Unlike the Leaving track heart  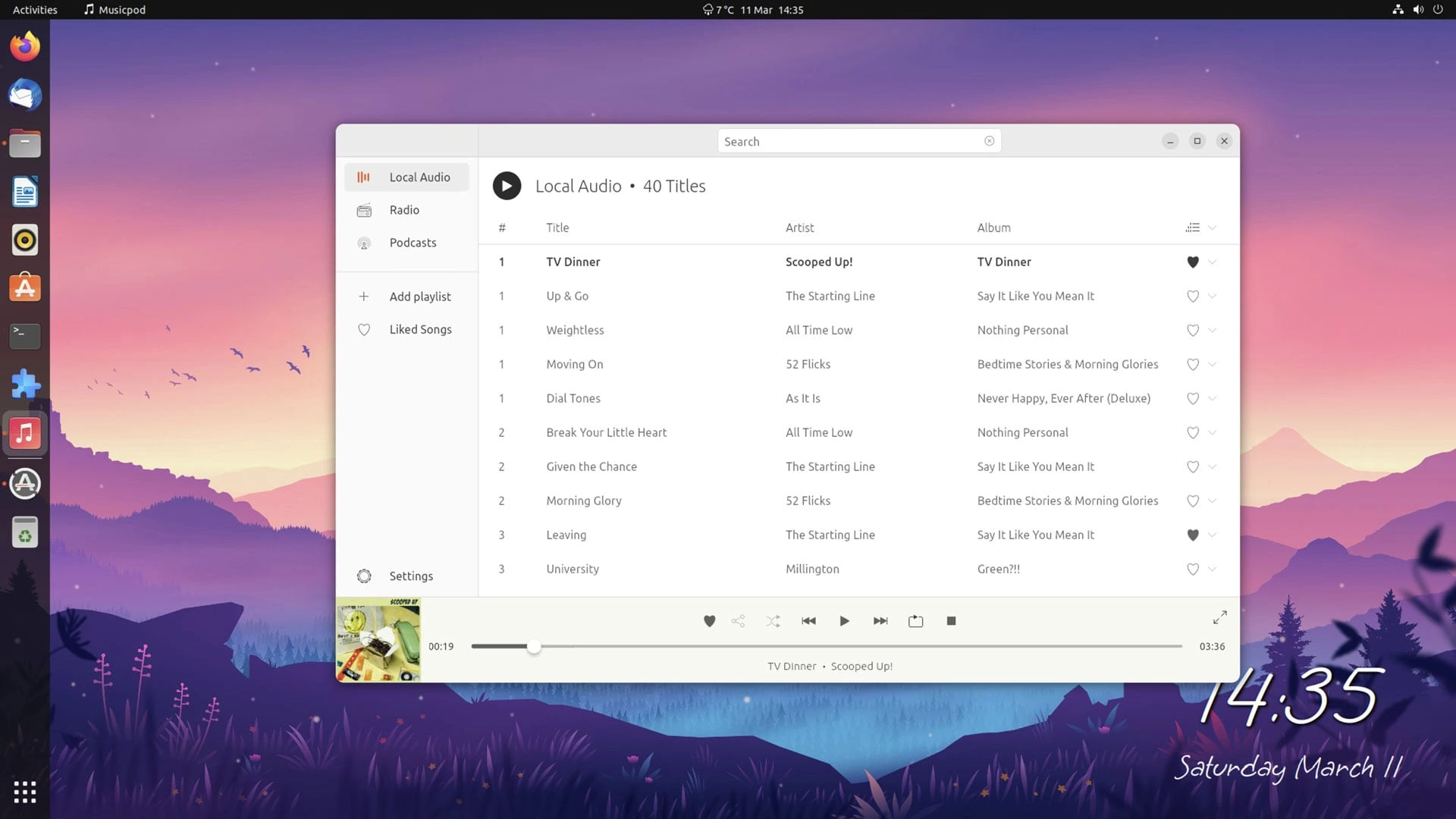pos(1193,535)
